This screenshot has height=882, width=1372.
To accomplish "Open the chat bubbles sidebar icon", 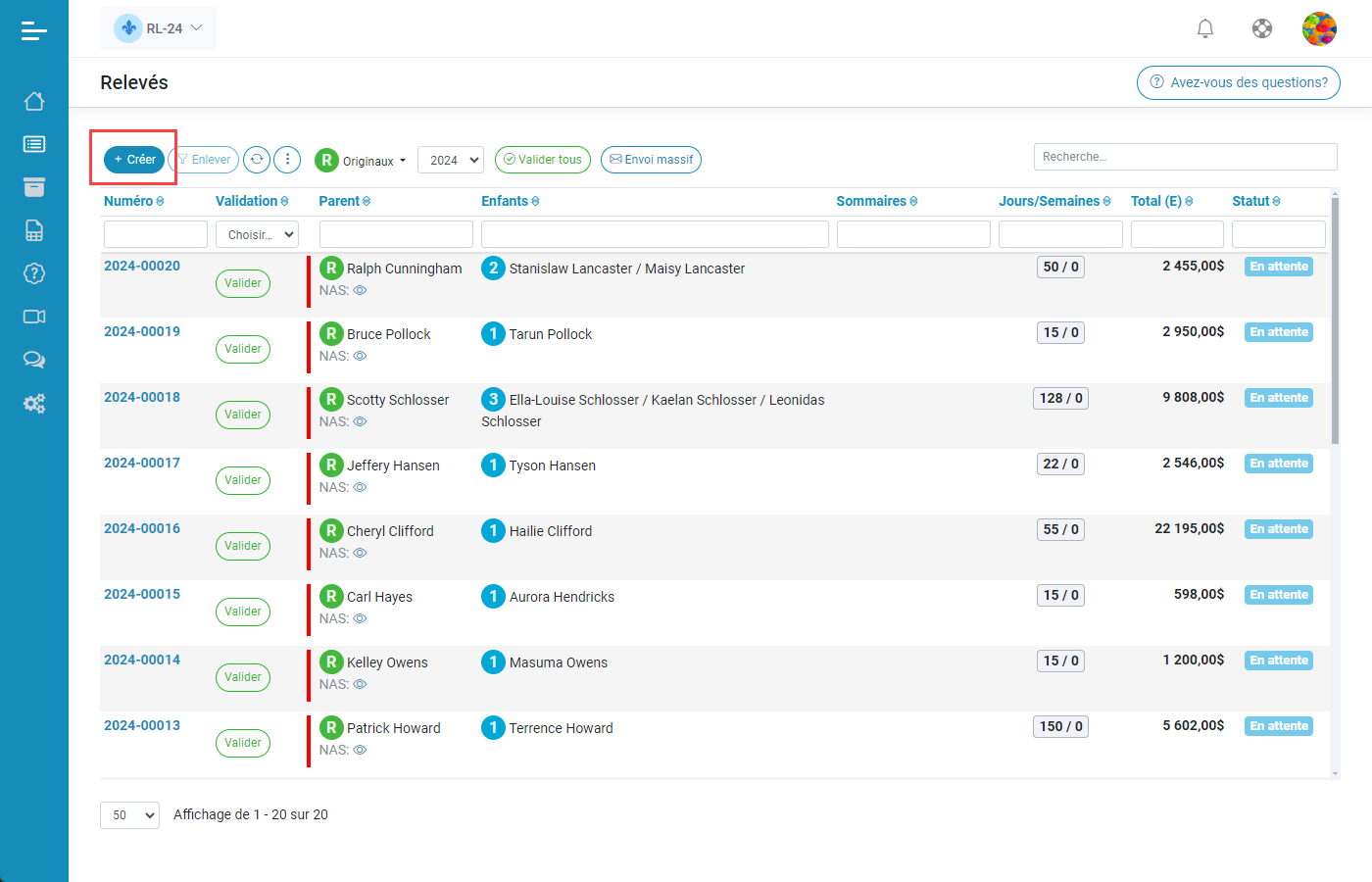I will pyautogui.click(x=34, y=360).
